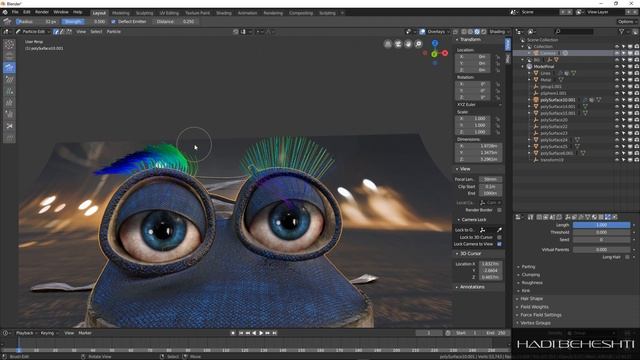Switch to the Shading workspace tab
This screenshot has height=360, width=640.
(224, 13)
